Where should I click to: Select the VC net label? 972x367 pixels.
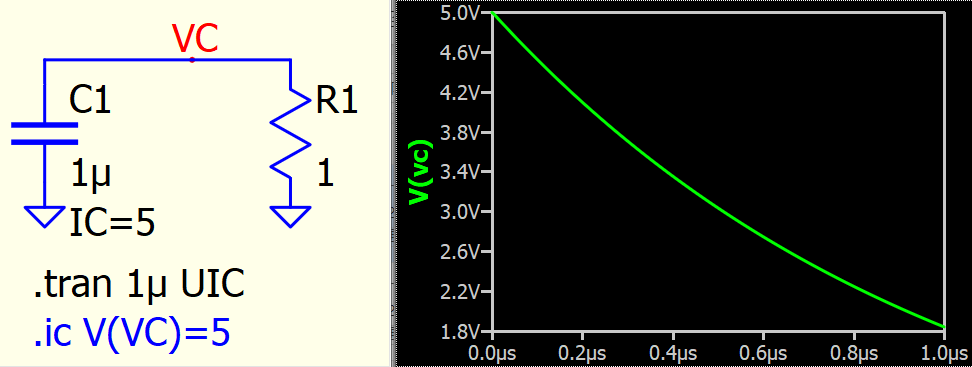point(195,41)
